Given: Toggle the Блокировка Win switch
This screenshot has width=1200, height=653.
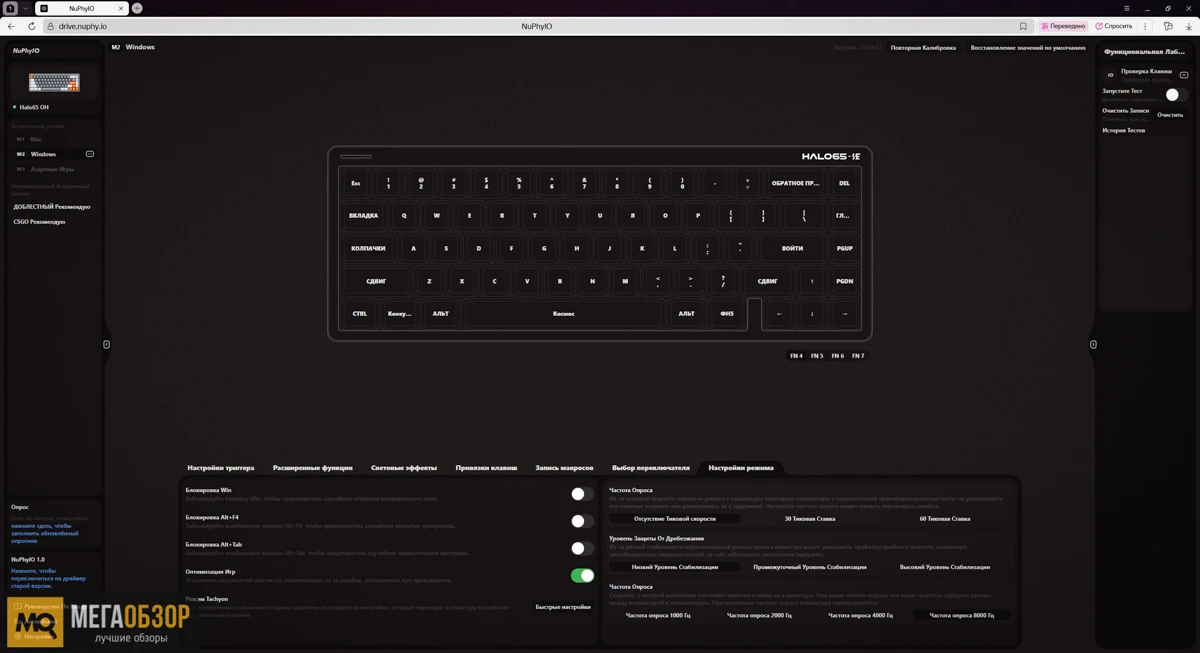Looking at the screenshot, I should [582, 494].
